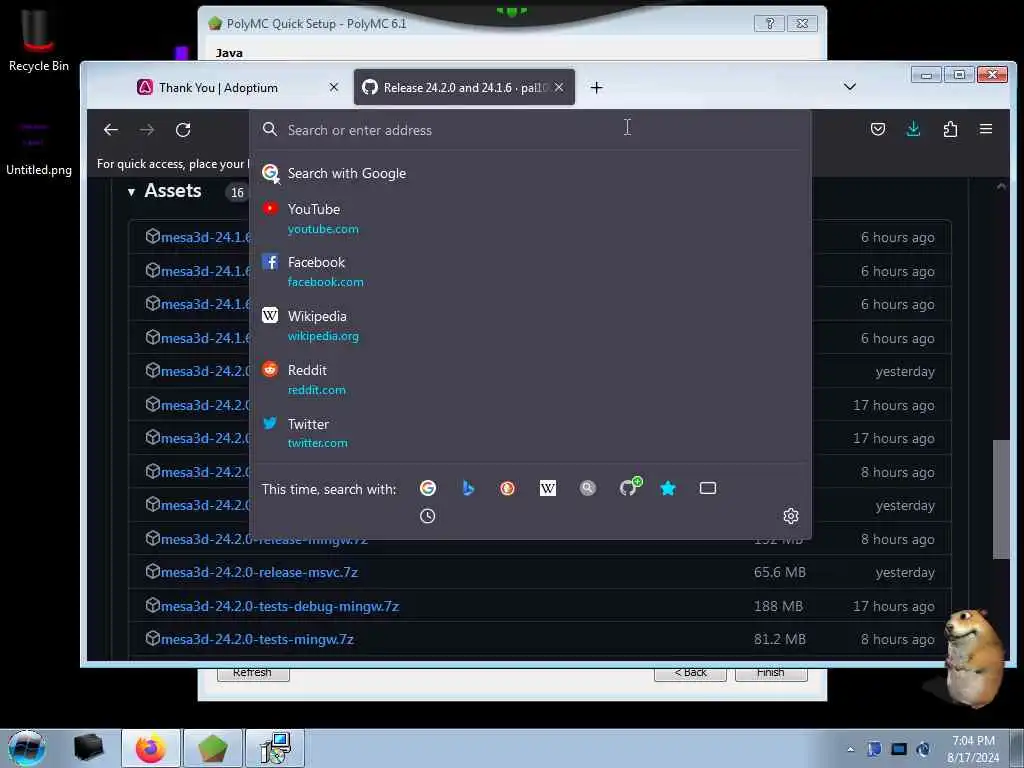1024x768 pixels.
Task: Switch to Thank You Adoptium tab
Action: pyautogui.click(x=236, y=88)
